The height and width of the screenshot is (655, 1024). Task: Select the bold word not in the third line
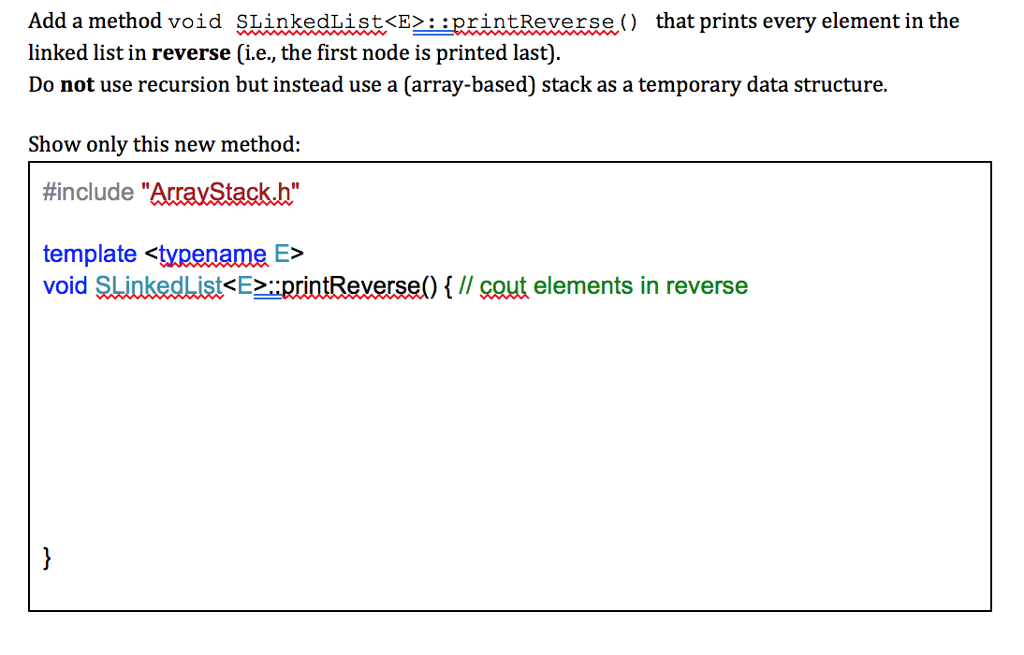pos(64,84)
